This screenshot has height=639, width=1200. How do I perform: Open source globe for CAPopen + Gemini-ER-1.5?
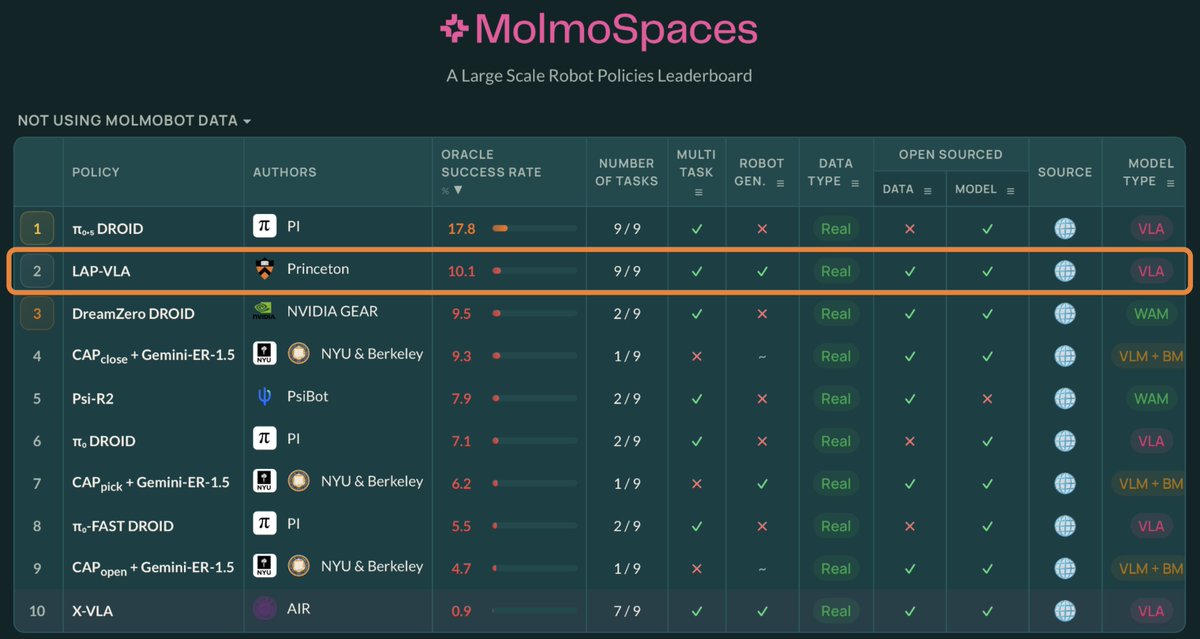pyautogui.click(x=1065, y=569)
